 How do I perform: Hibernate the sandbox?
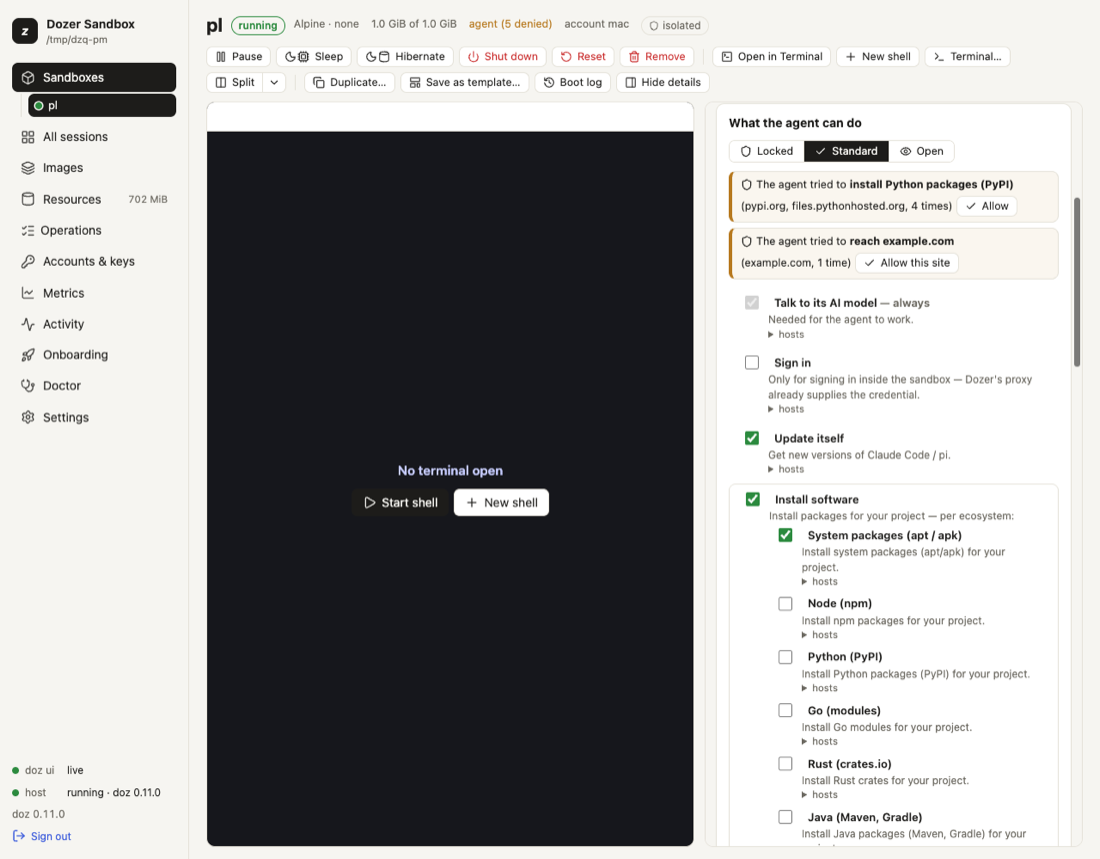point(405,56)
